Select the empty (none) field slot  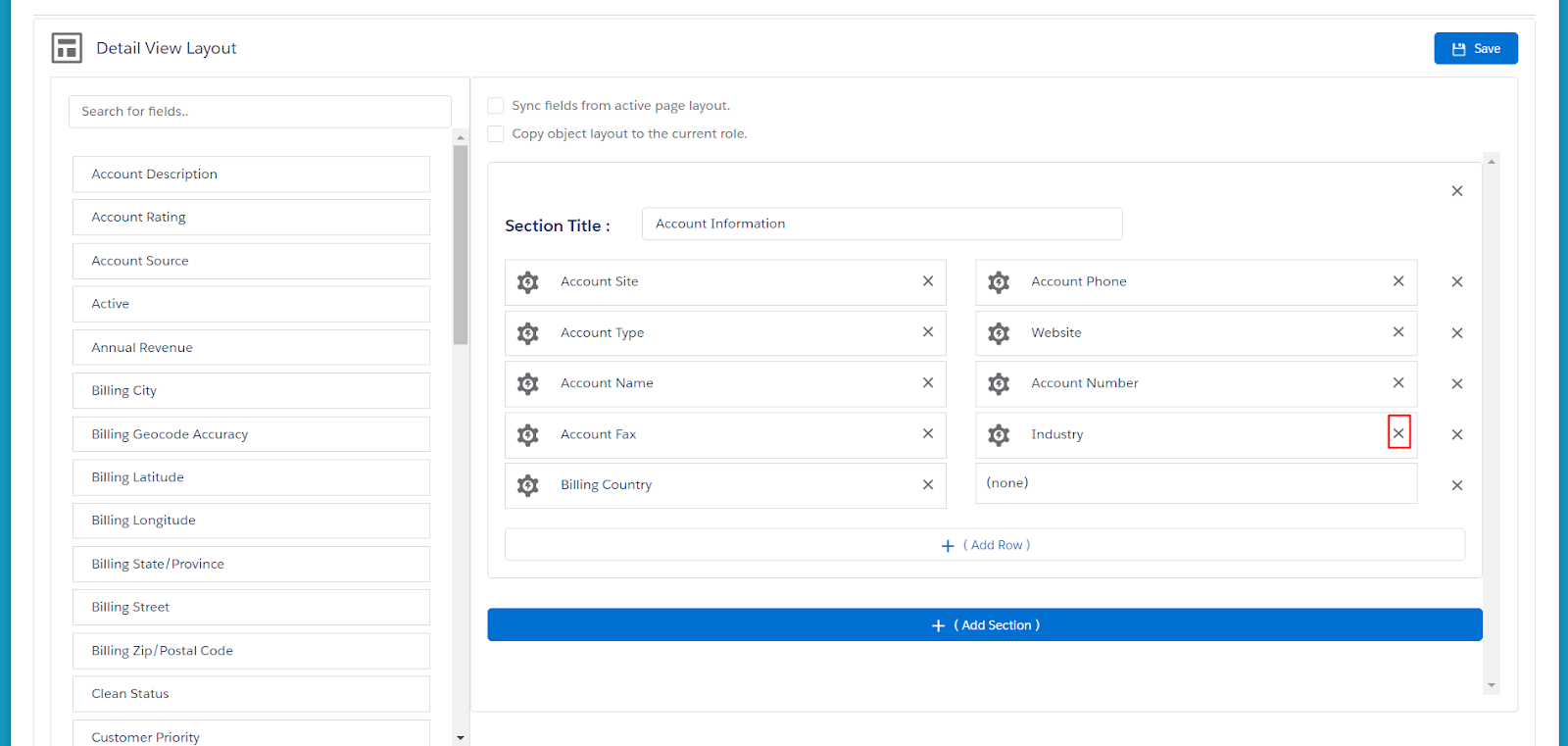click(1196, 483)
